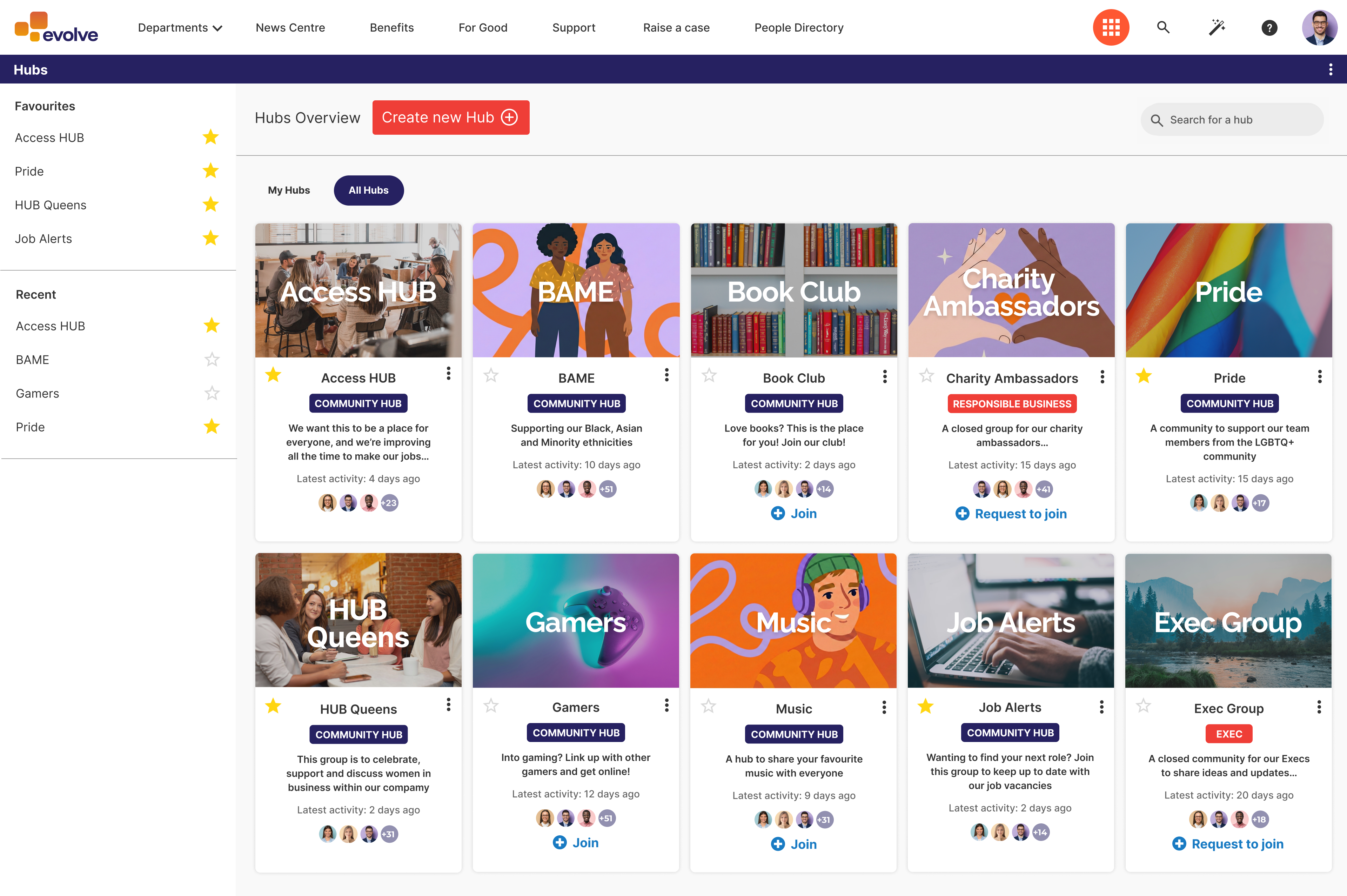Open Access HUB card options menu
The height and width of the screenshot is (896, 1347).
click(x=448, y=374)
